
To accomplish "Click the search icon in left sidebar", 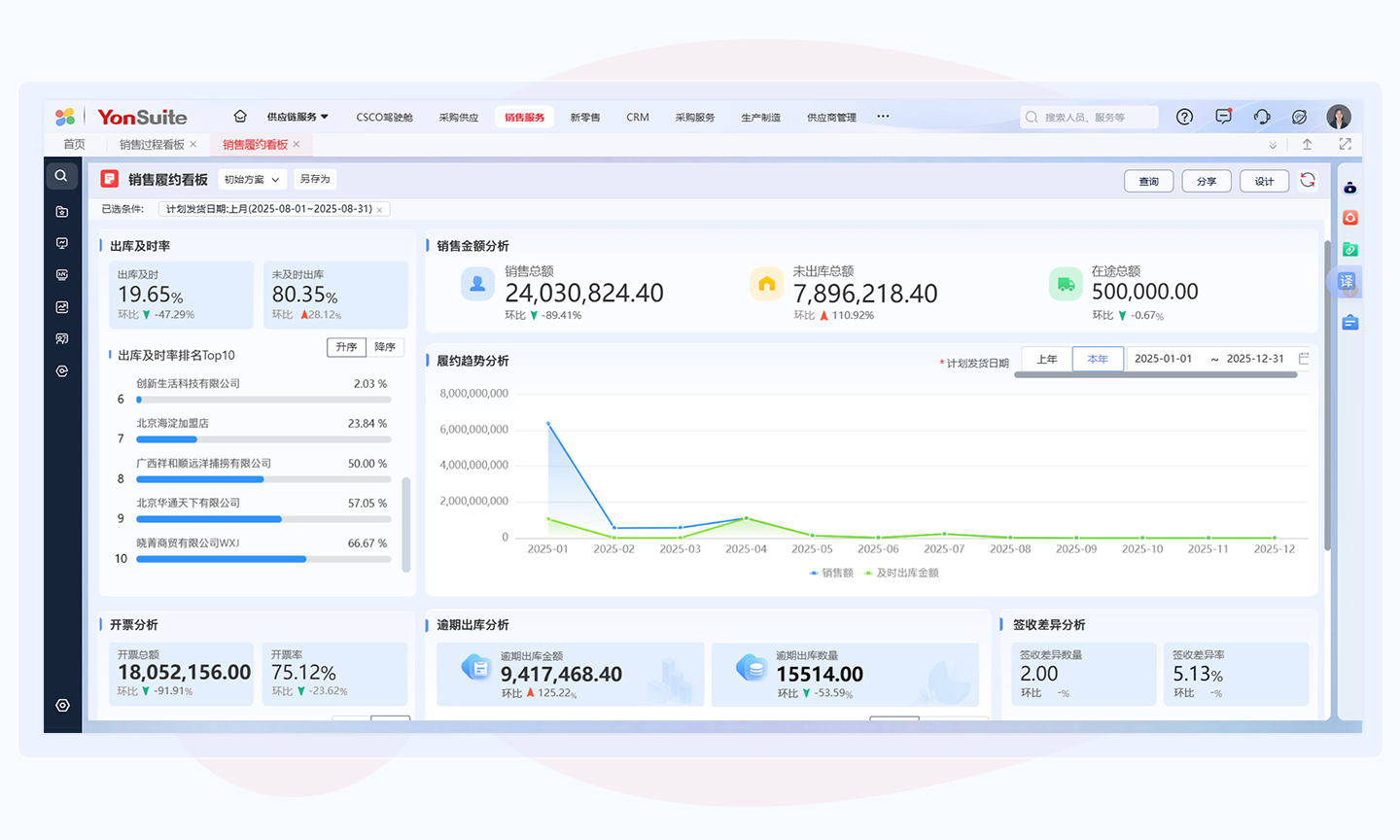I will [x=61, y=176].
